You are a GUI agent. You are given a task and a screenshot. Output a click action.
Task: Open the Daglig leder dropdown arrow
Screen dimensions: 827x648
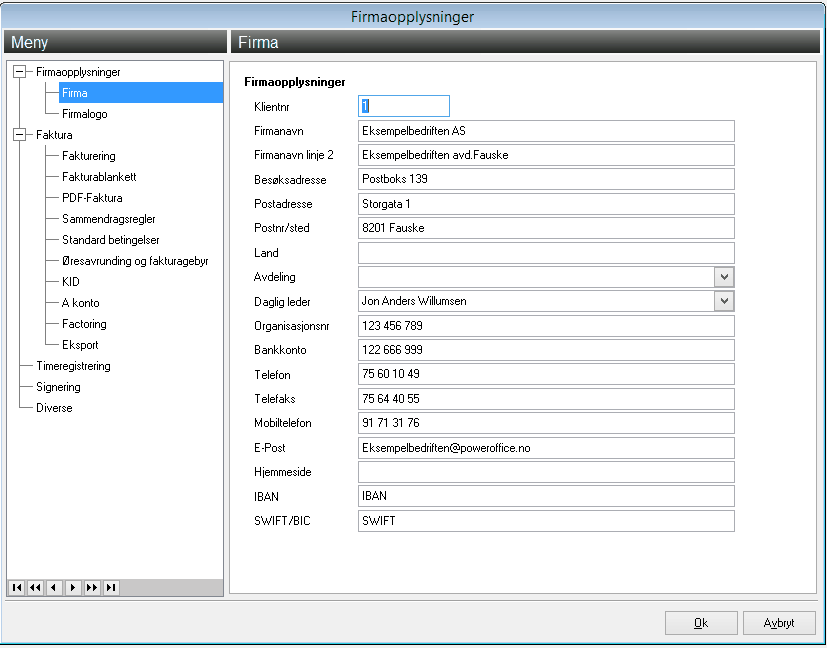(x=724, y=301)
